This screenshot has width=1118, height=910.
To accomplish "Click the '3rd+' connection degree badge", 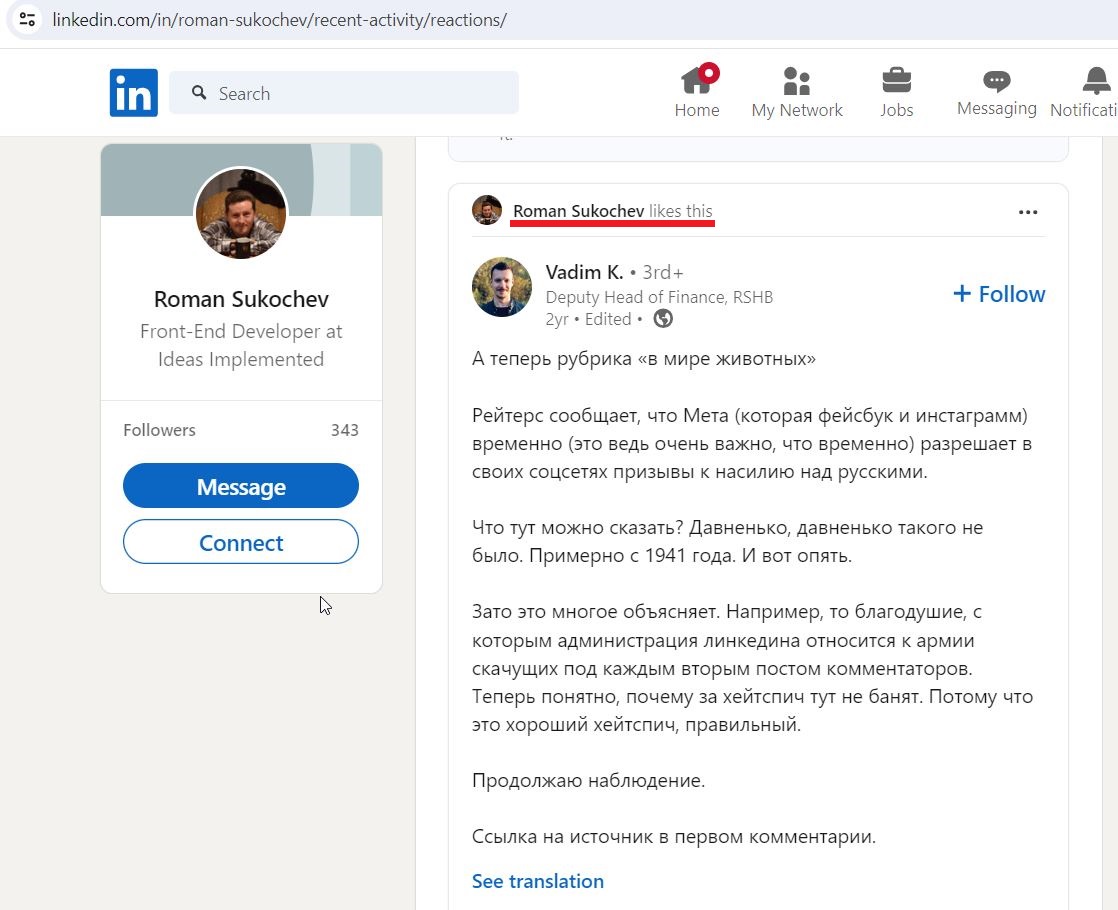I will pyautogui.click(x=662, y=272).
